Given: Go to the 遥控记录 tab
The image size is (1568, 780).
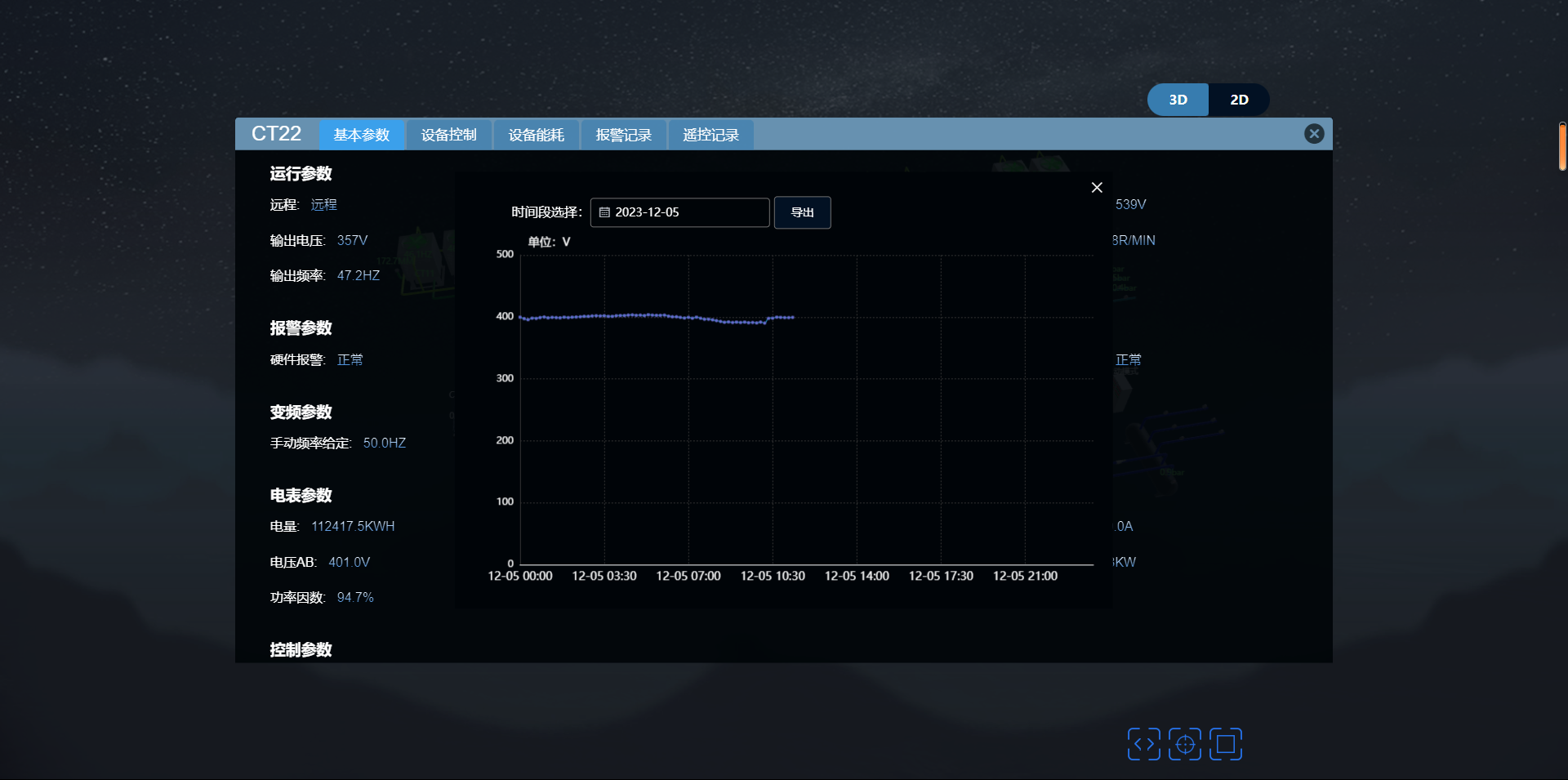Looking at the screenshot, I should [710, 135].
